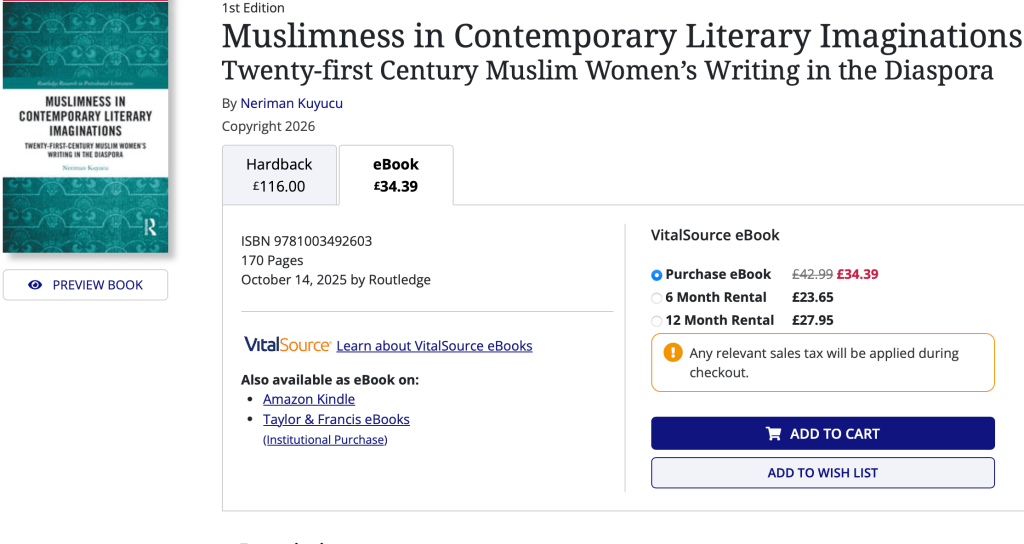
Task: Click the eye icon beside Preview Book
Action: 35,285
